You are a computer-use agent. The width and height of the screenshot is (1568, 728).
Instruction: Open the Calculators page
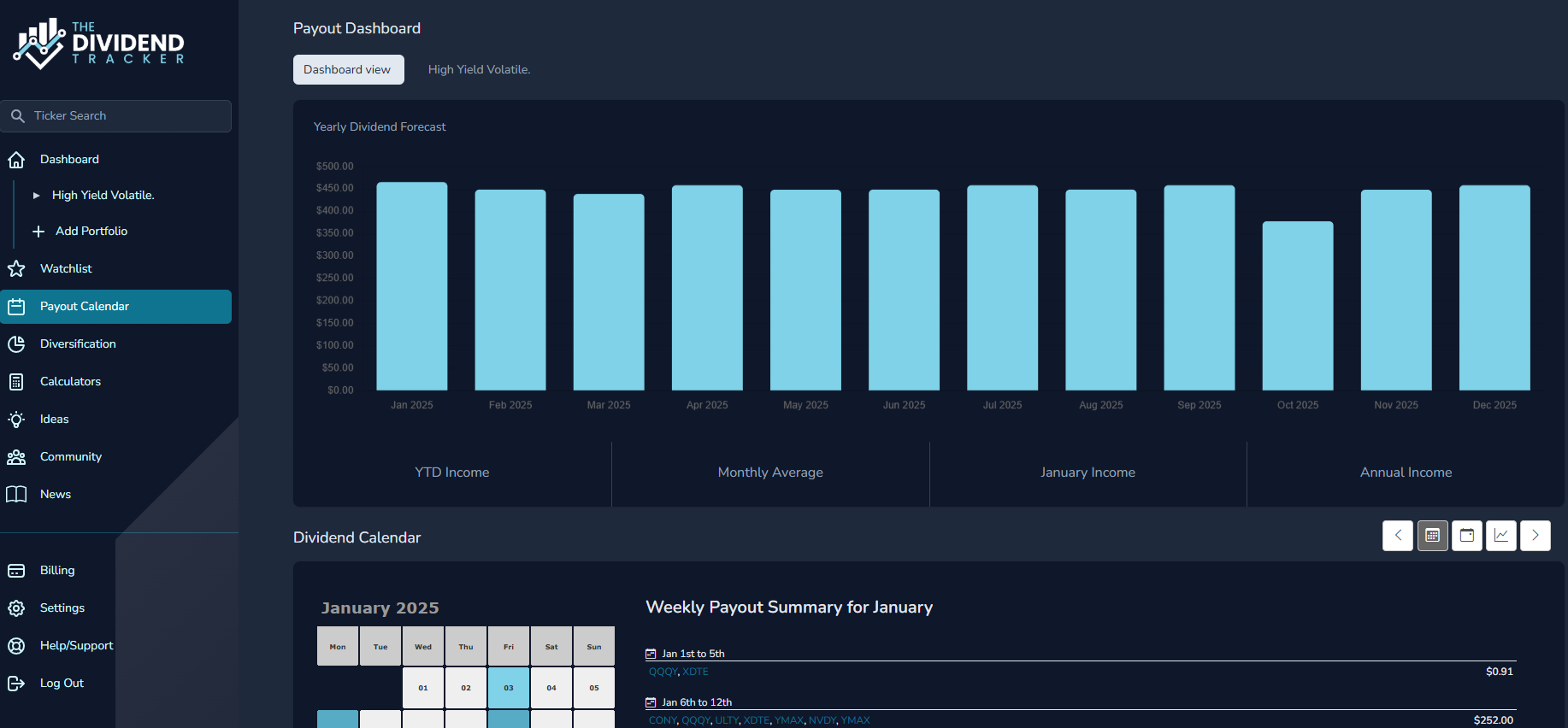(x=70, y=382)
